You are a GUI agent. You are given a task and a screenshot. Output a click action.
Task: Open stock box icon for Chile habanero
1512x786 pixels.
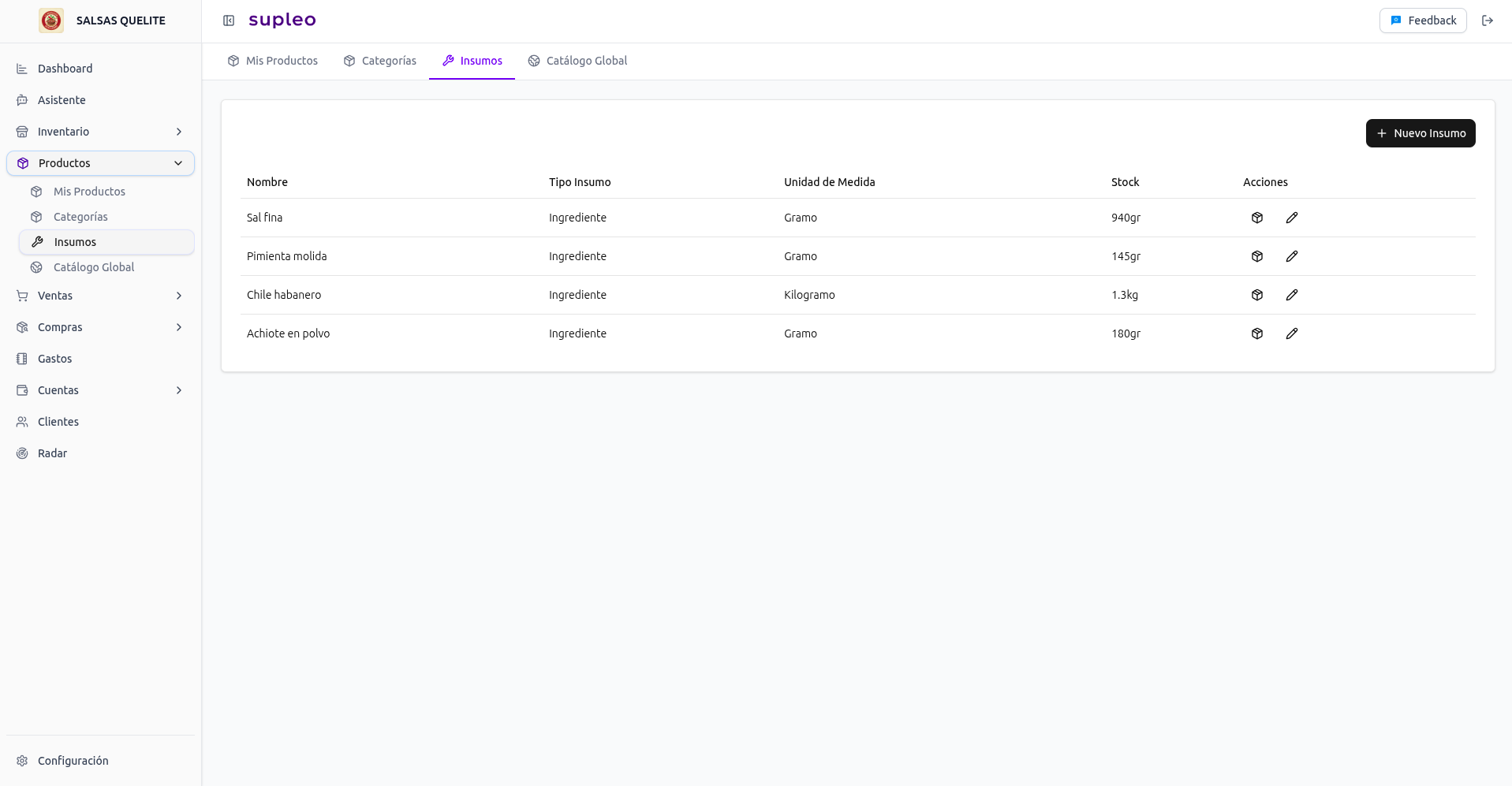[x=1257, y=295]
